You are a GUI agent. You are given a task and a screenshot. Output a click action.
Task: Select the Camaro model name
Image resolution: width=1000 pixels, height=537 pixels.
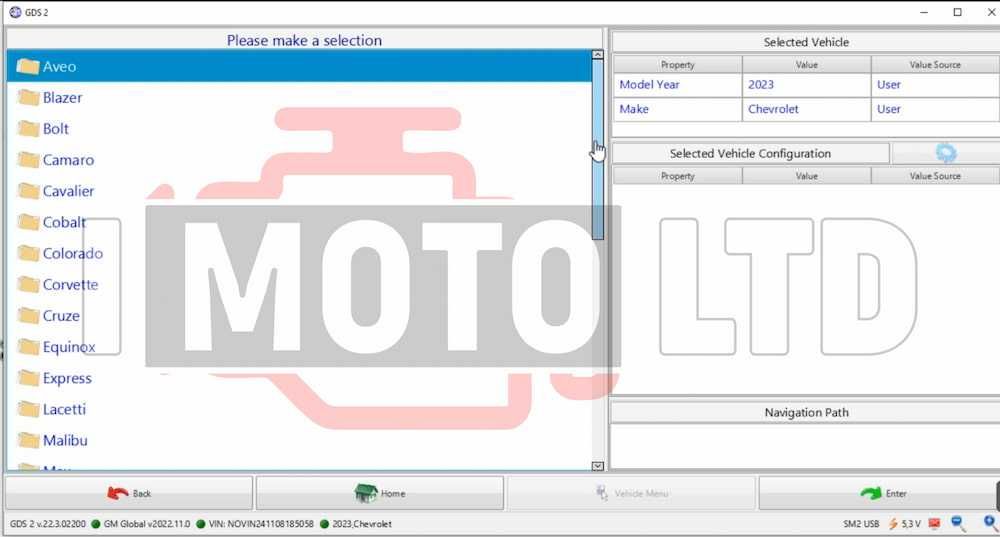pos(68,160)
